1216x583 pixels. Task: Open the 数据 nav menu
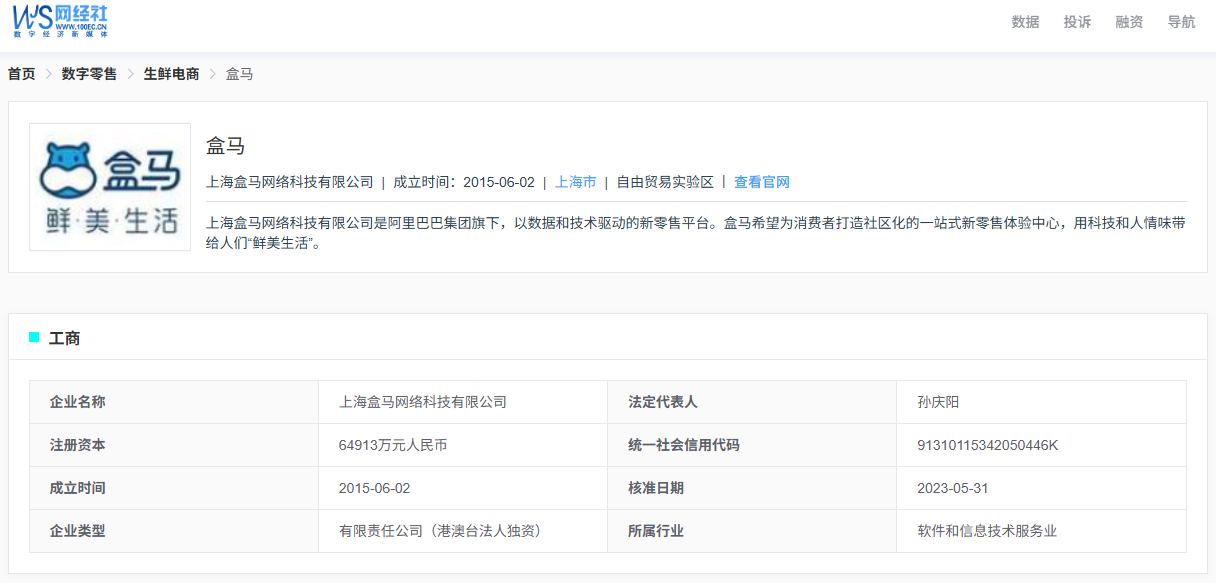[1025, 22]
